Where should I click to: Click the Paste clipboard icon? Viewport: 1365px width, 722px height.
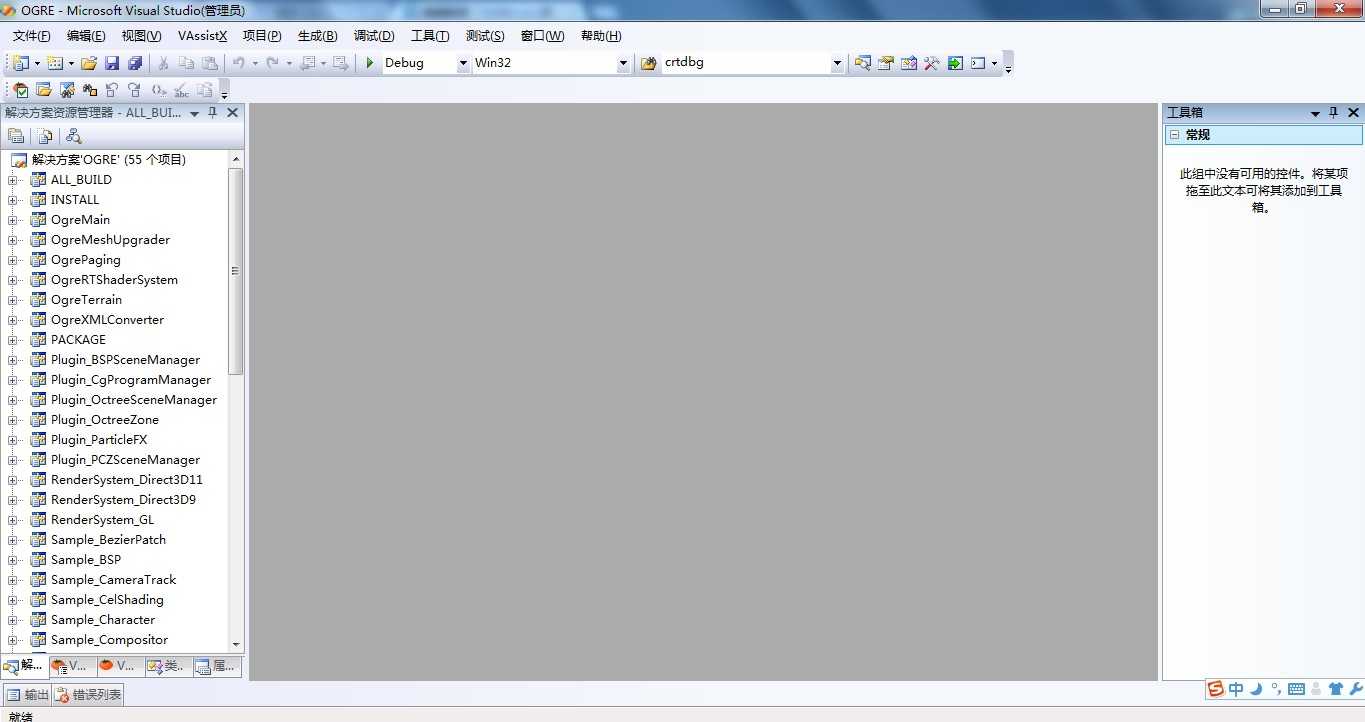[x=209, y=63]
